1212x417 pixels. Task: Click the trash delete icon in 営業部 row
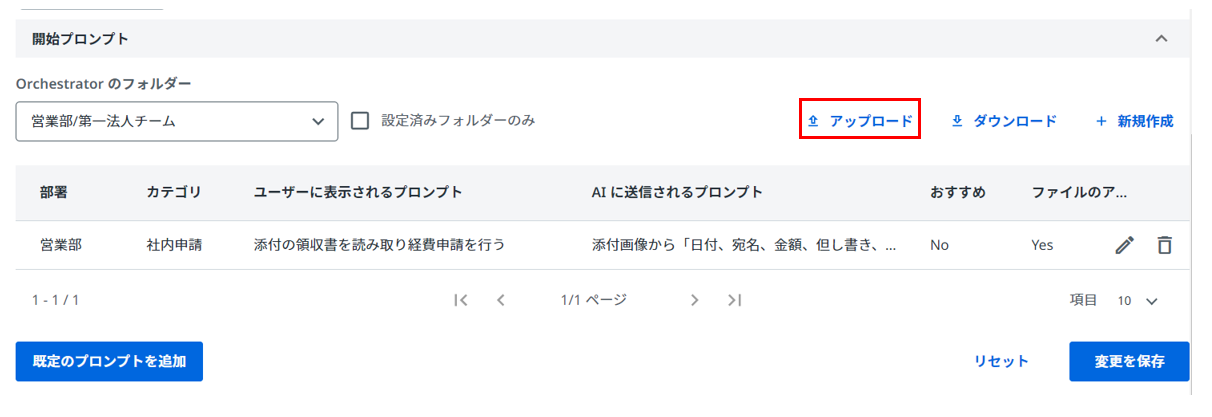pyautogui.click(x=1164, y=245)
